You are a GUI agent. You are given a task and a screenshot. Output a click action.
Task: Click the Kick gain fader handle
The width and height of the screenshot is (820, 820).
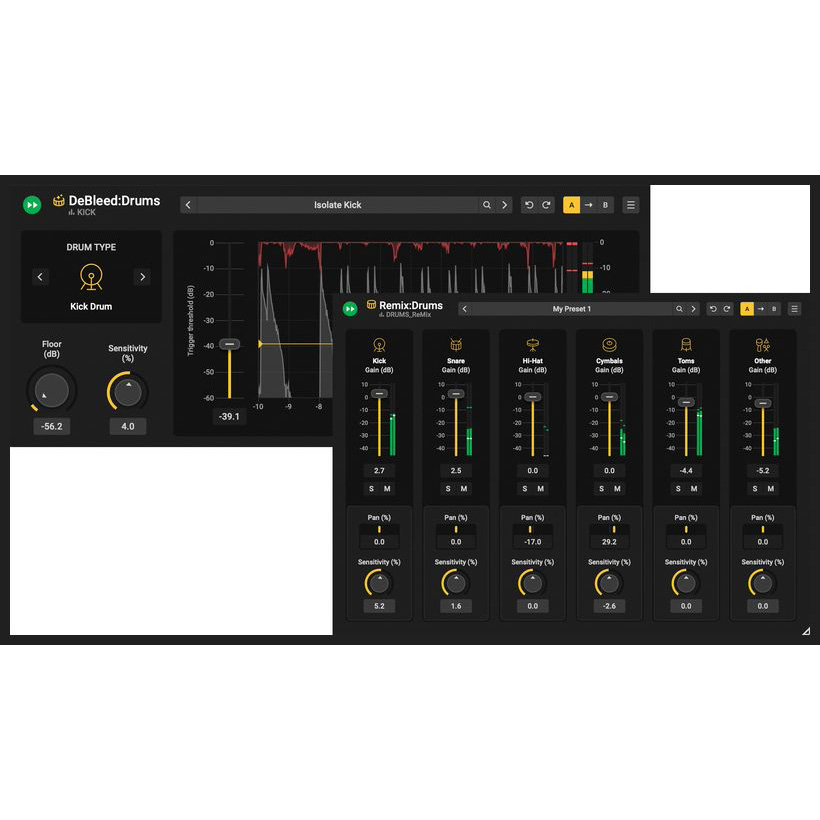[379, 393]
